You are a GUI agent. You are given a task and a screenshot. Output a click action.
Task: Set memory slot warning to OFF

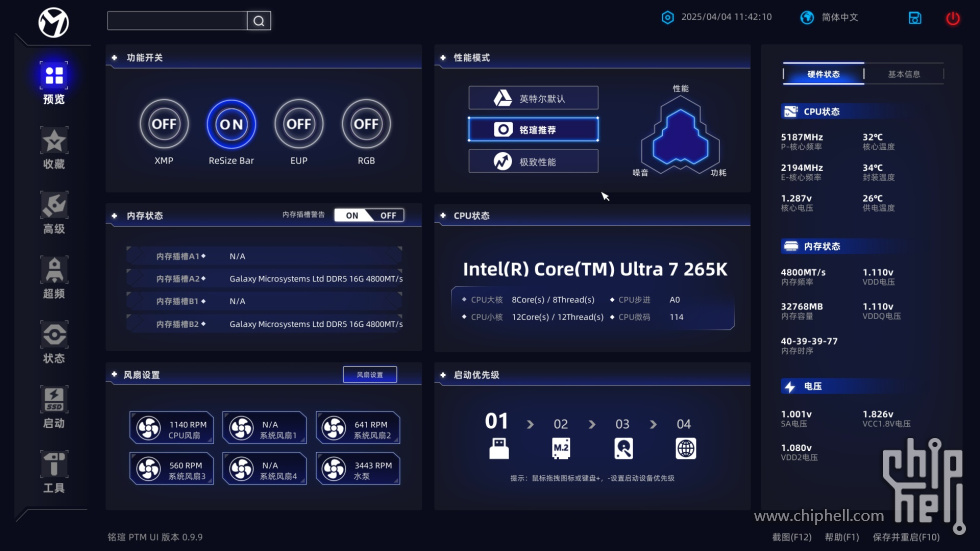point(388,216)
